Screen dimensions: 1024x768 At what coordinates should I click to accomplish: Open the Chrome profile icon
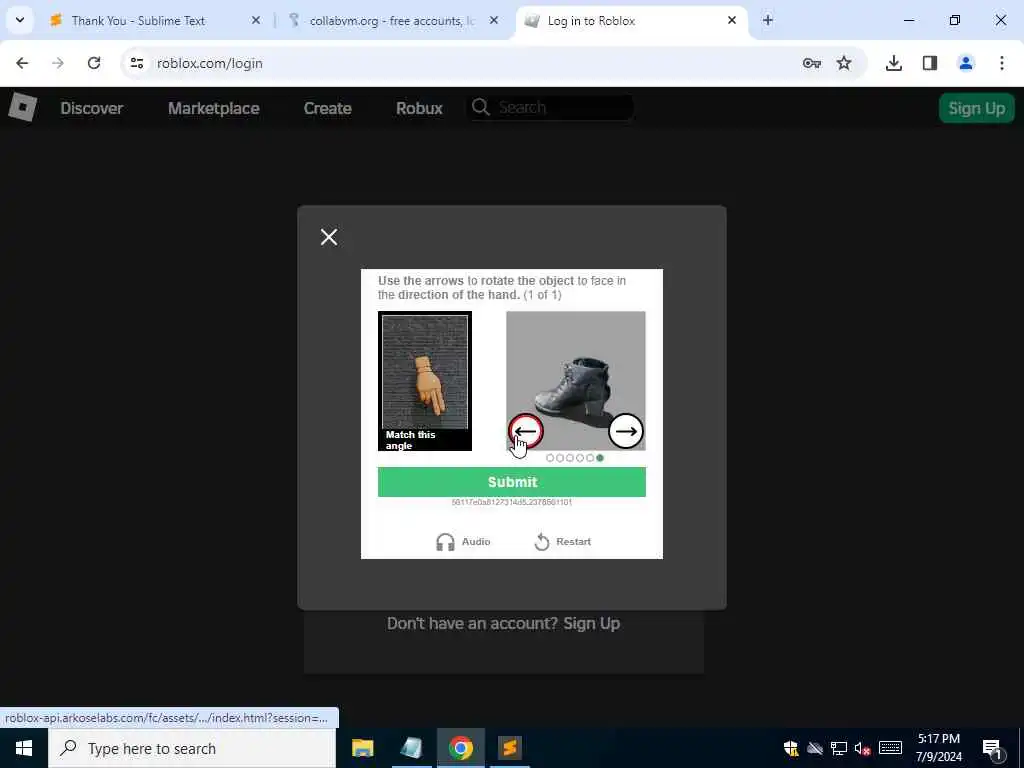coord(966,63)
